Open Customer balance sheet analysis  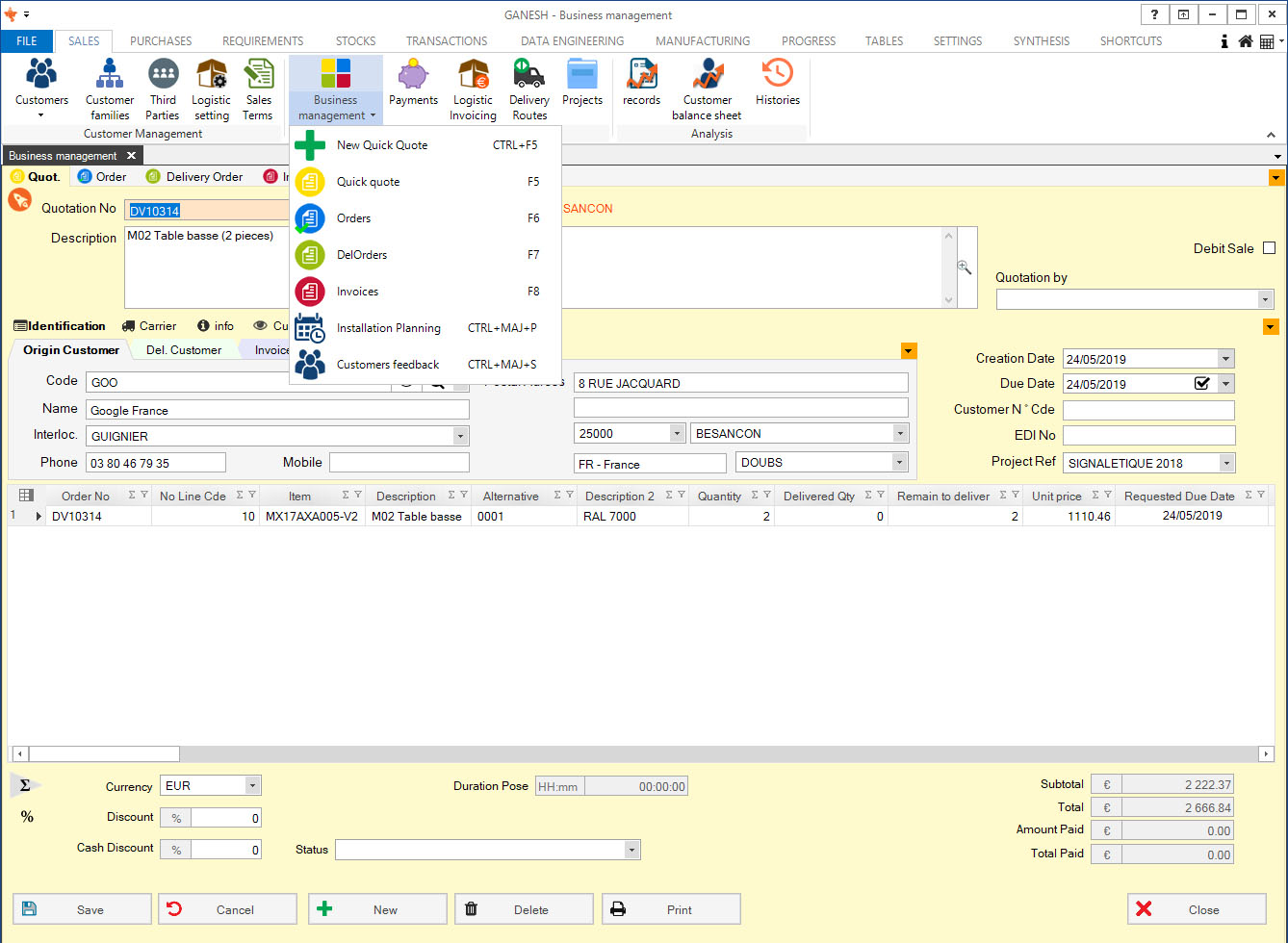tap(708, 89)
